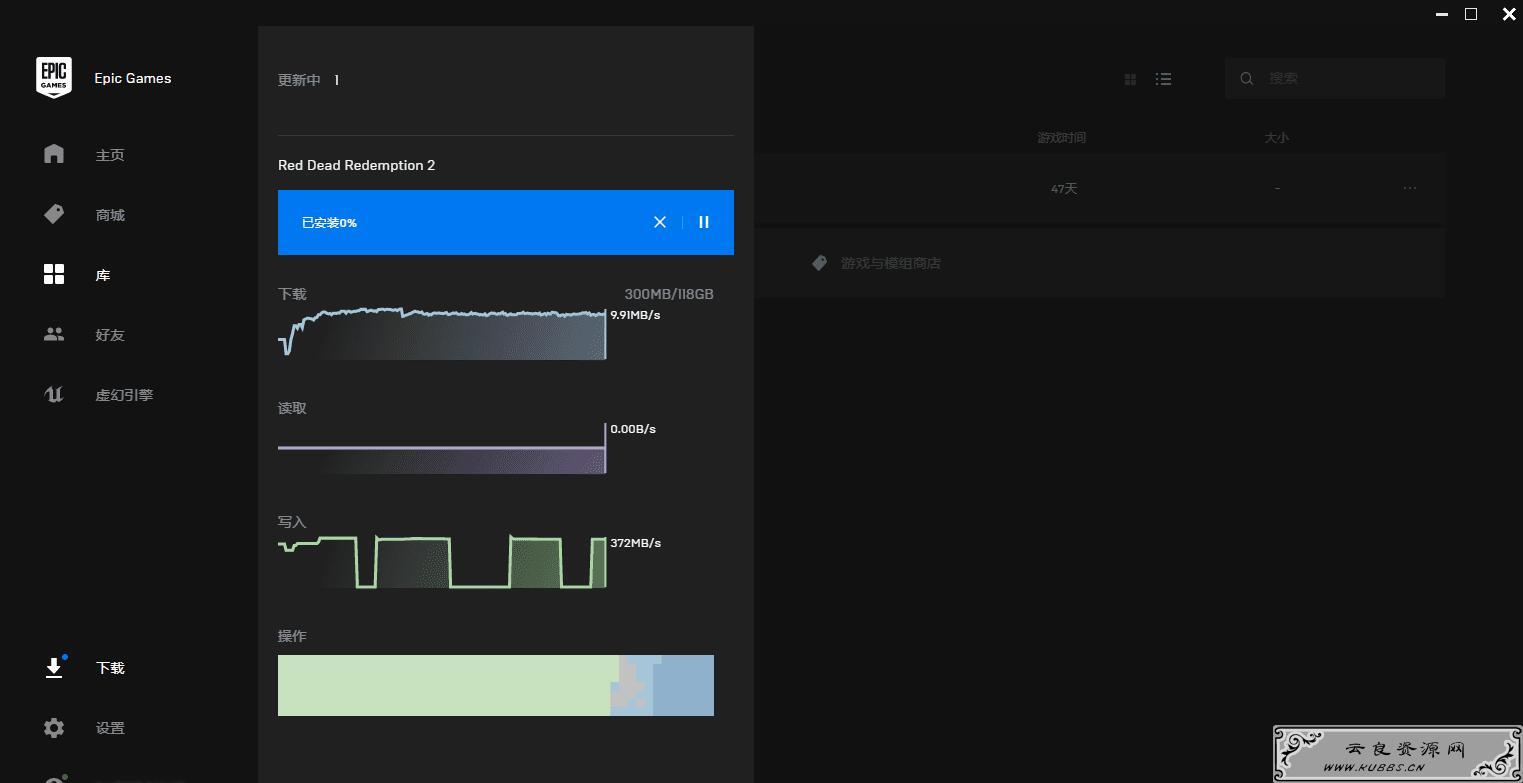
Task: Click the 下载 downloads arrow icon
Action: click(54, 668)
